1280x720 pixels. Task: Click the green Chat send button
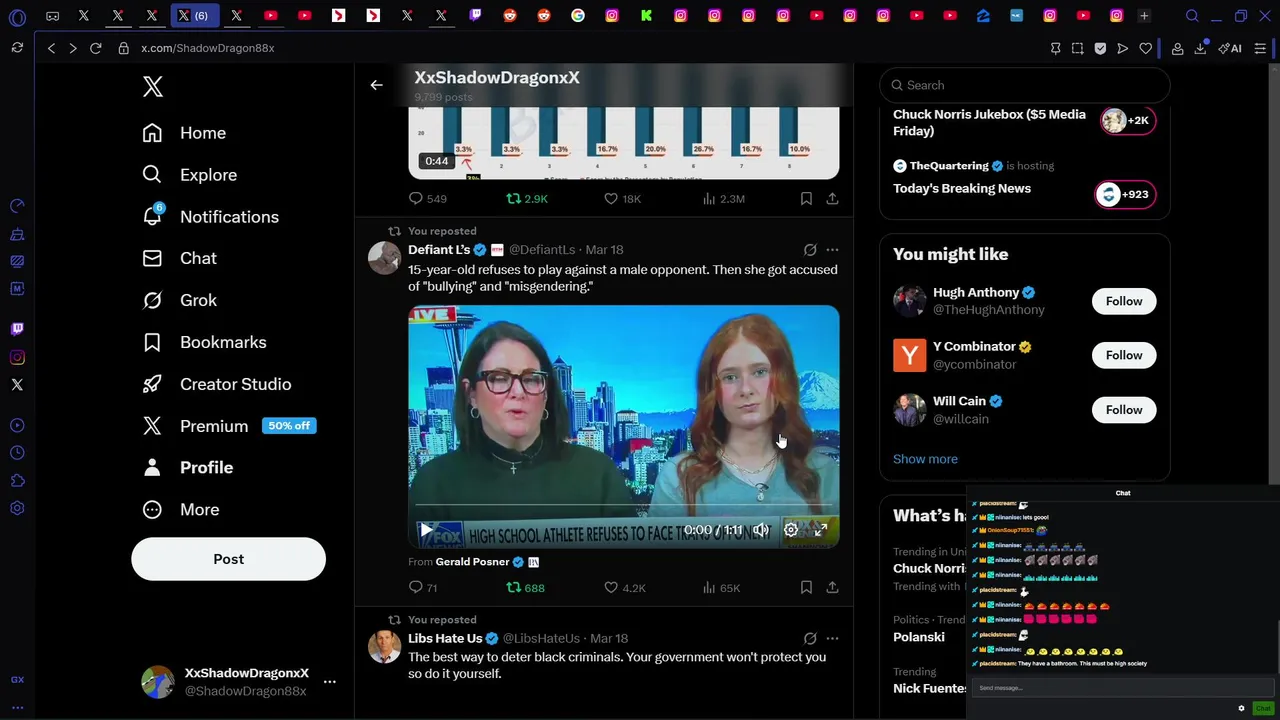tap(1263, 708)
